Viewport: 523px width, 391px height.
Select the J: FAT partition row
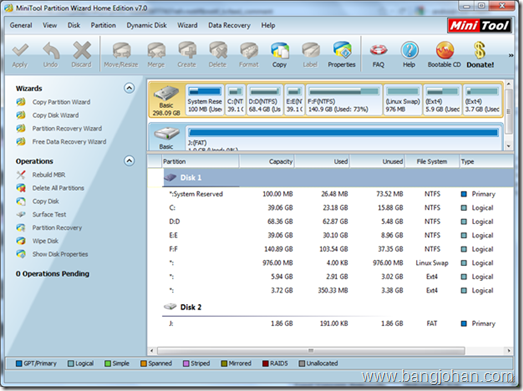coord(338,323)
